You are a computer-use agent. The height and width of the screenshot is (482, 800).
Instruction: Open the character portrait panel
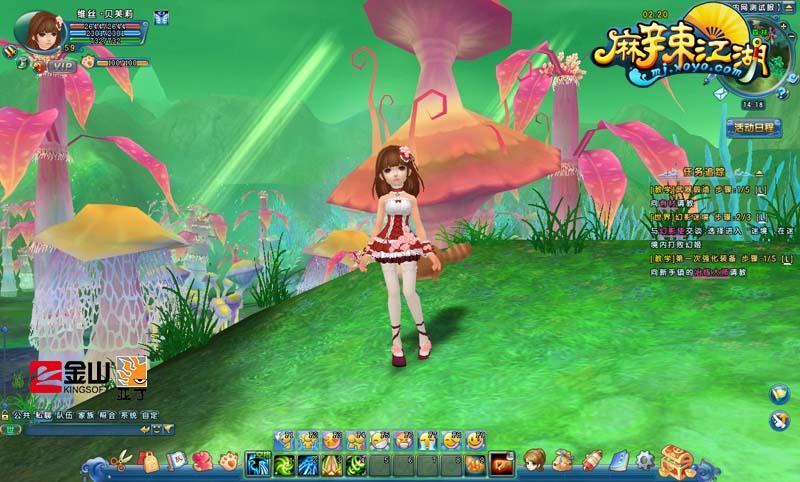click(x=43, y=32)
